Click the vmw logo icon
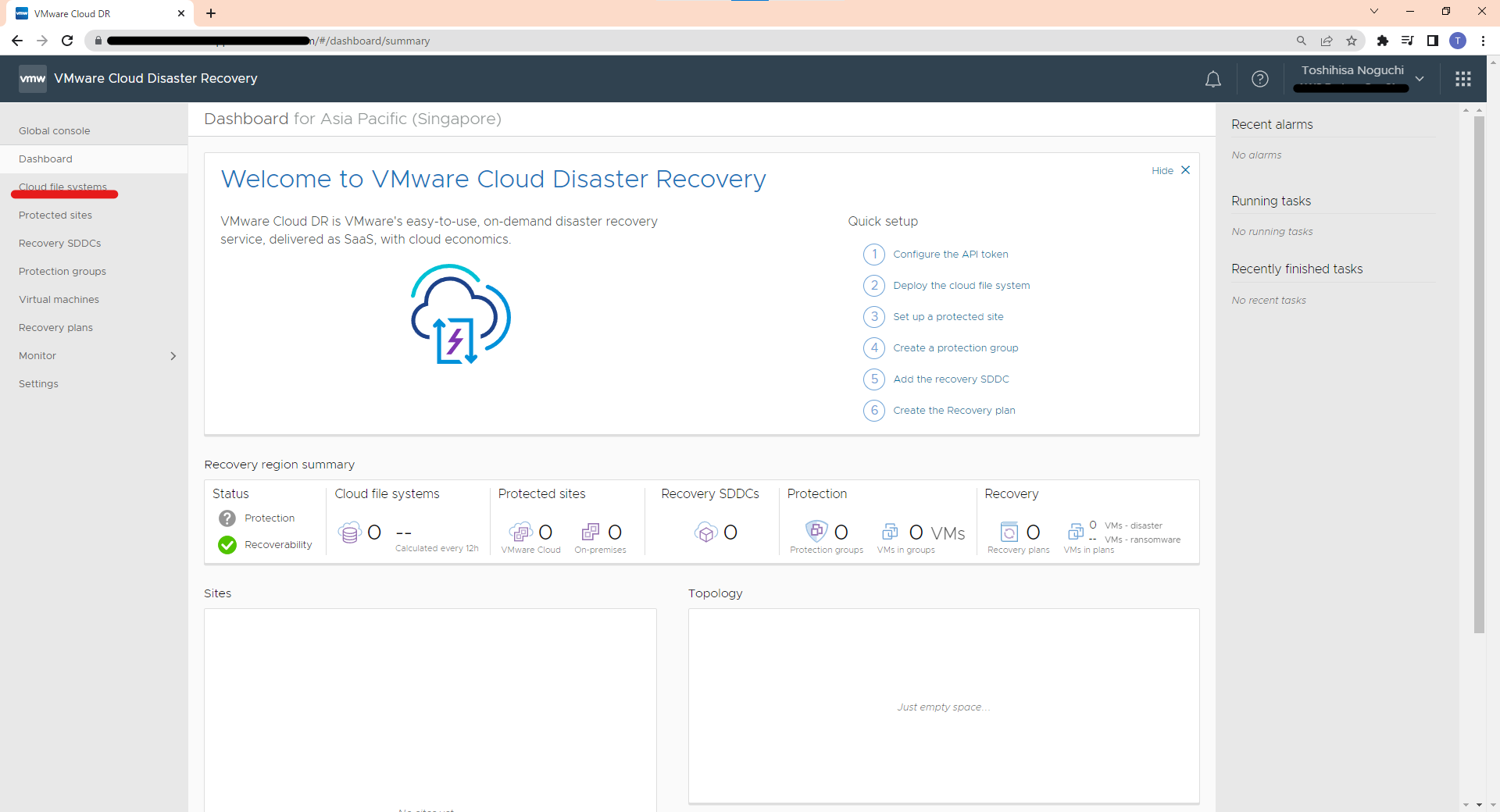 33,78
